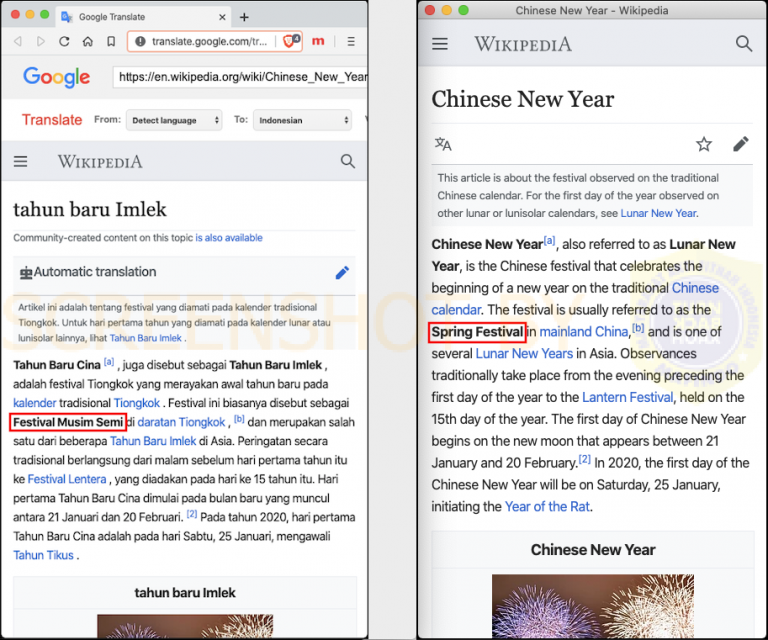The image size is (768, 640).
Task: Click the watch star icon
Action: coord(704,144)
